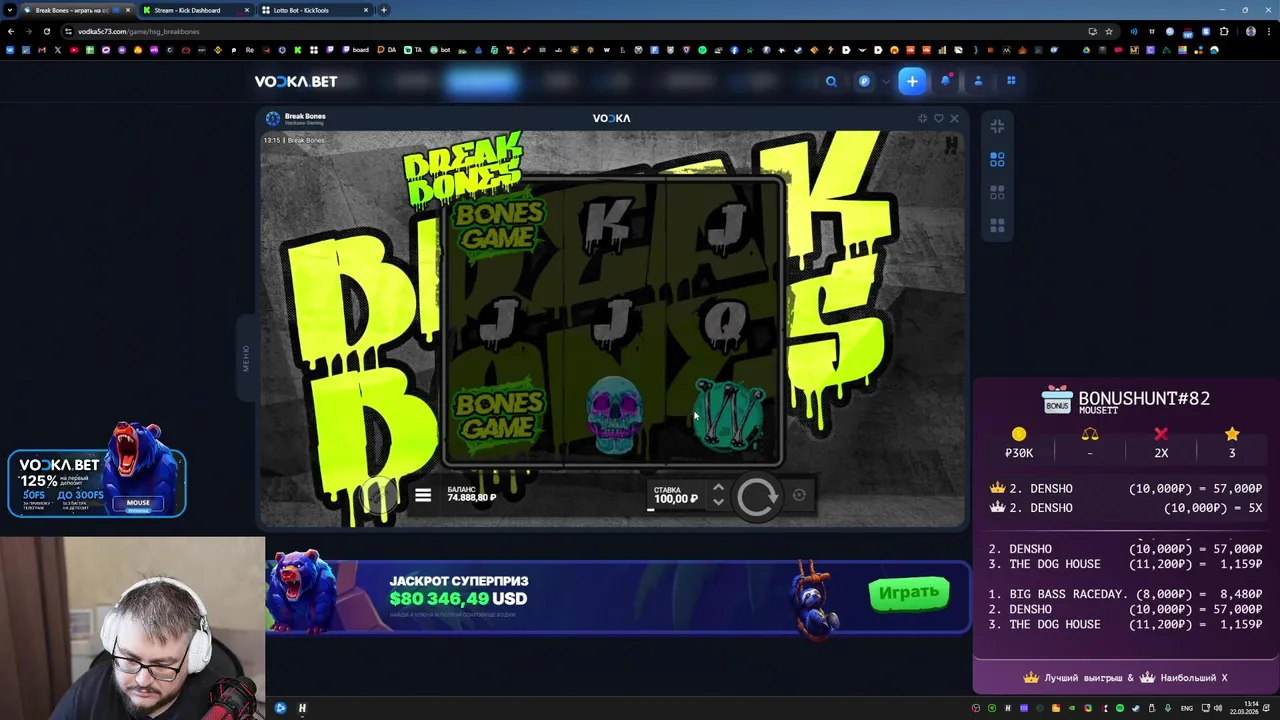Screen dimensions: 1280x720
Task: Click the balance 74.888,80 ₽ value
Action: tap(472, 497)
